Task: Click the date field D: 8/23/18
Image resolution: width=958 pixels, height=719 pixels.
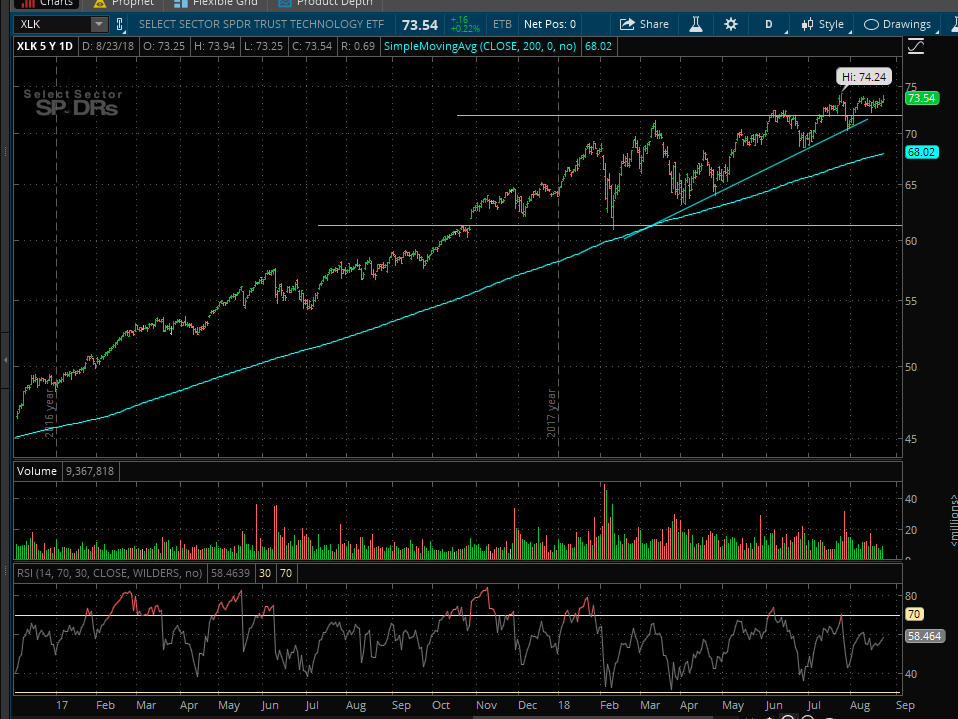Action: (x=108, y=46)
